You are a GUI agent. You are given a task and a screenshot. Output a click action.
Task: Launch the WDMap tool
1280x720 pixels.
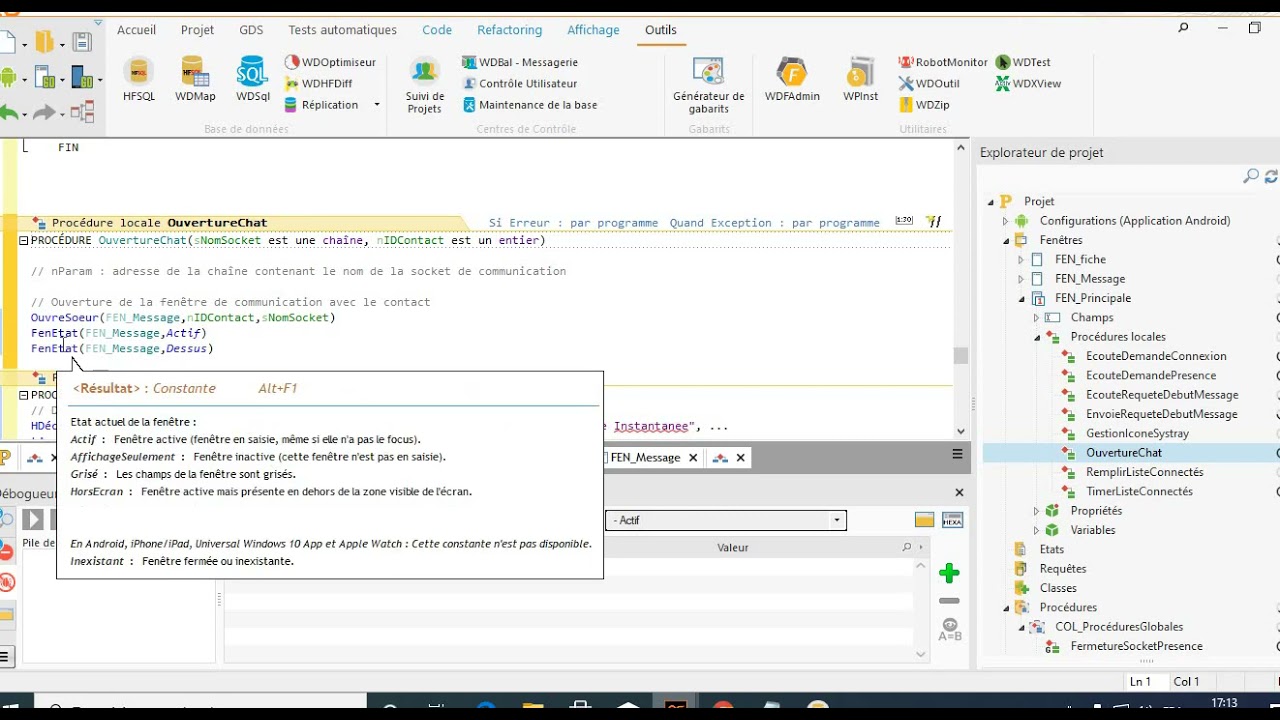coord(195,80)
